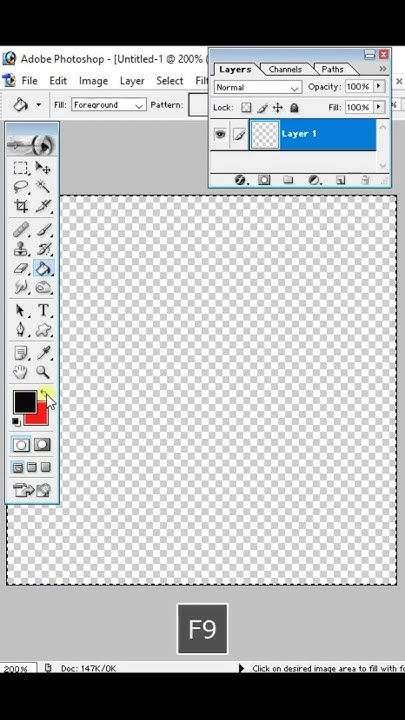405x720 pixels.
Task: Add a layer style from Layers panel
Action: click(240, 180)
